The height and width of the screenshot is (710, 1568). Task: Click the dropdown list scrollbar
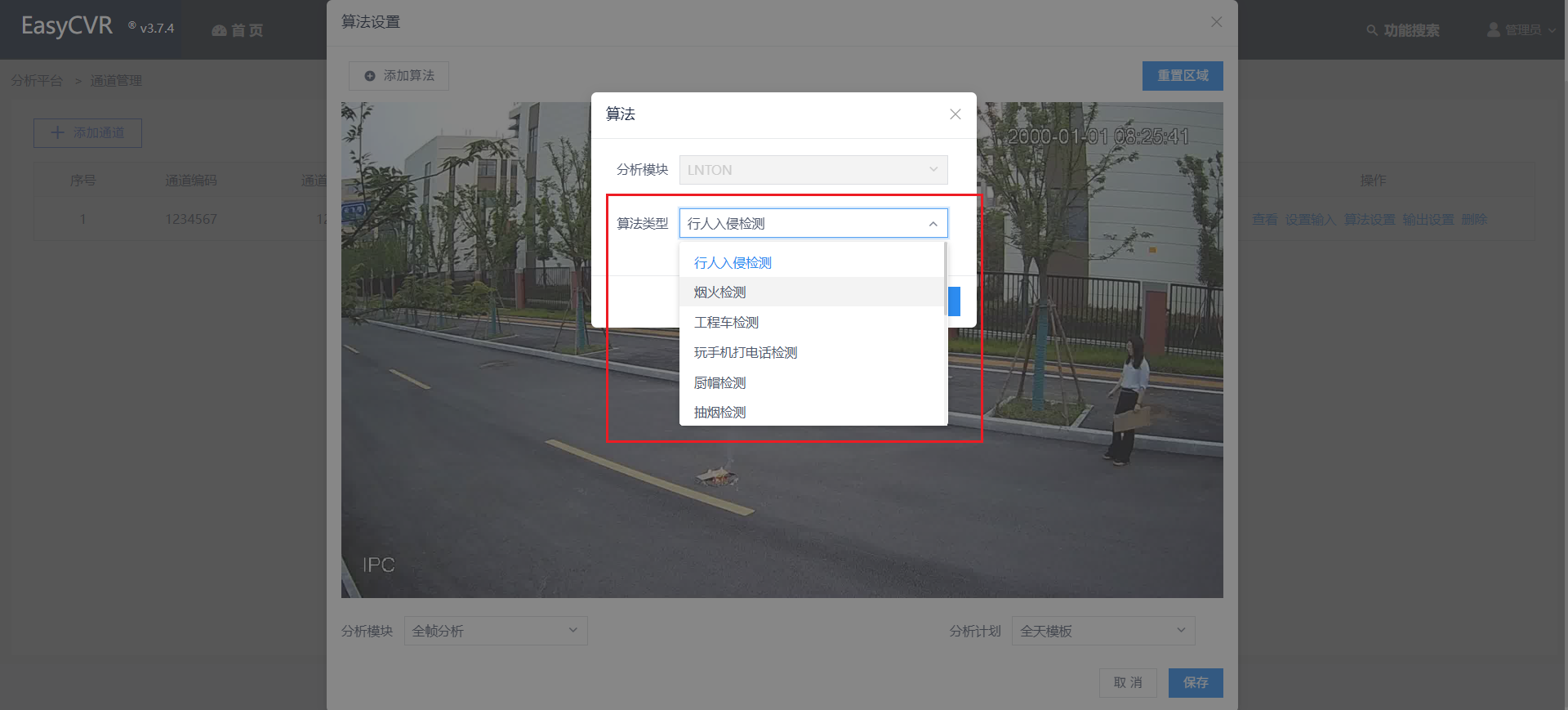point(945,278)
